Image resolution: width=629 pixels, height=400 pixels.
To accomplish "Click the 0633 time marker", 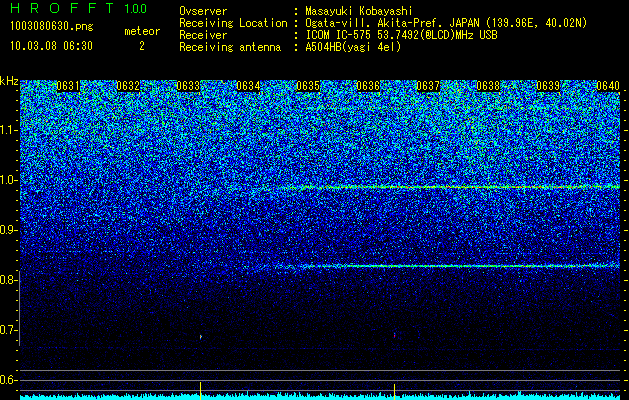I will point(188,86).
